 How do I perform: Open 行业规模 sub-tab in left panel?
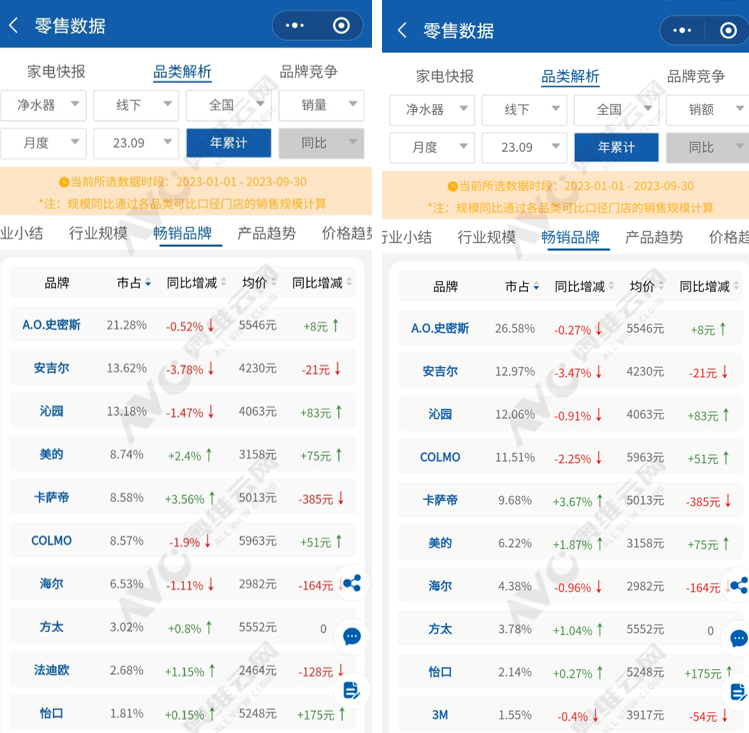point(98,233)
